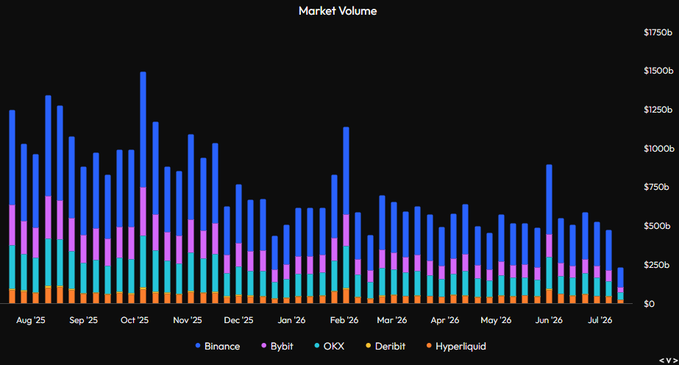Image resolution: width=679 pixels, height=365 pixels.
Task: Click the Oct '25 axis label
Action: point(135,320)
